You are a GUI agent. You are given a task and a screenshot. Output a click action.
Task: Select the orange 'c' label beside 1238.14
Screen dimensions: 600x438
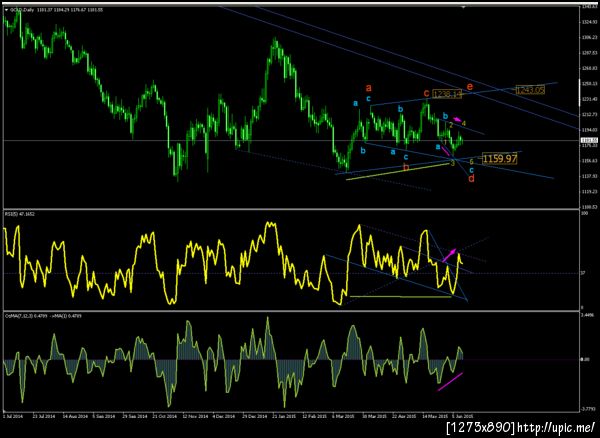pos(426,93)
